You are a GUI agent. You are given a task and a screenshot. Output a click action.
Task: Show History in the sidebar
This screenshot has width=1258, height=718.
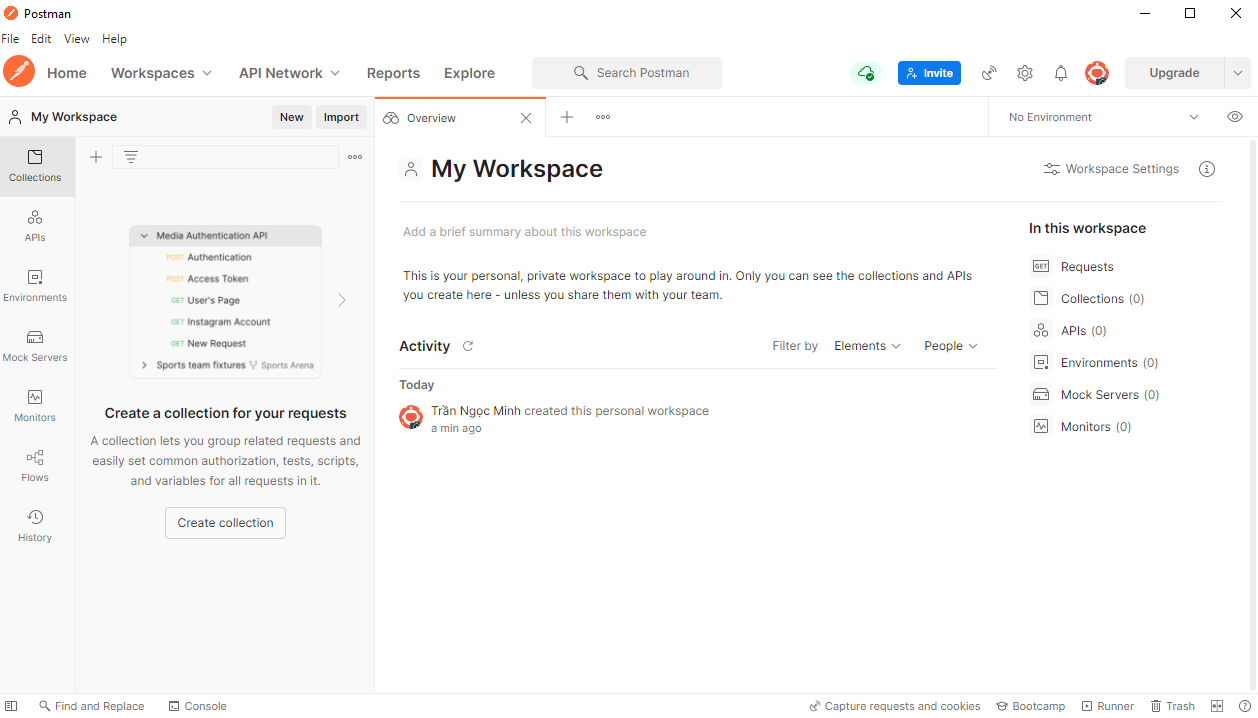[x=35, y=527]
